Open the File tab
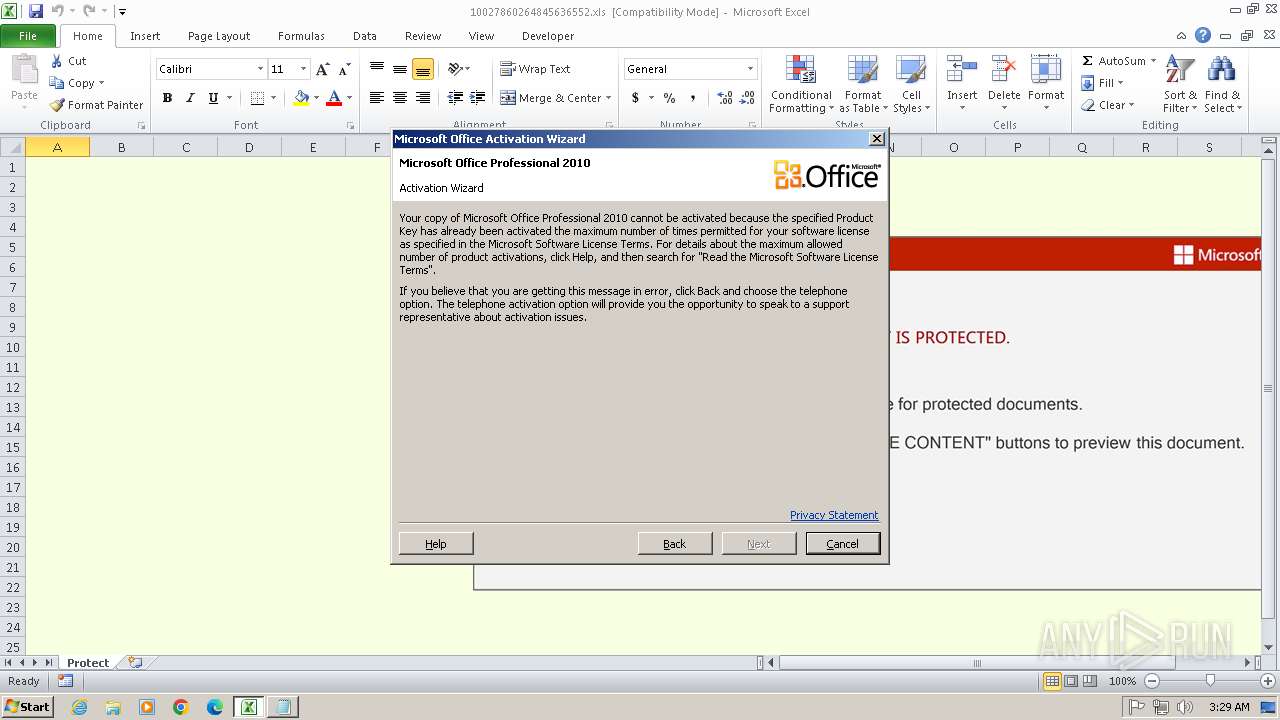The width and height of the screenshot is (1280, 720). point(28,36)
